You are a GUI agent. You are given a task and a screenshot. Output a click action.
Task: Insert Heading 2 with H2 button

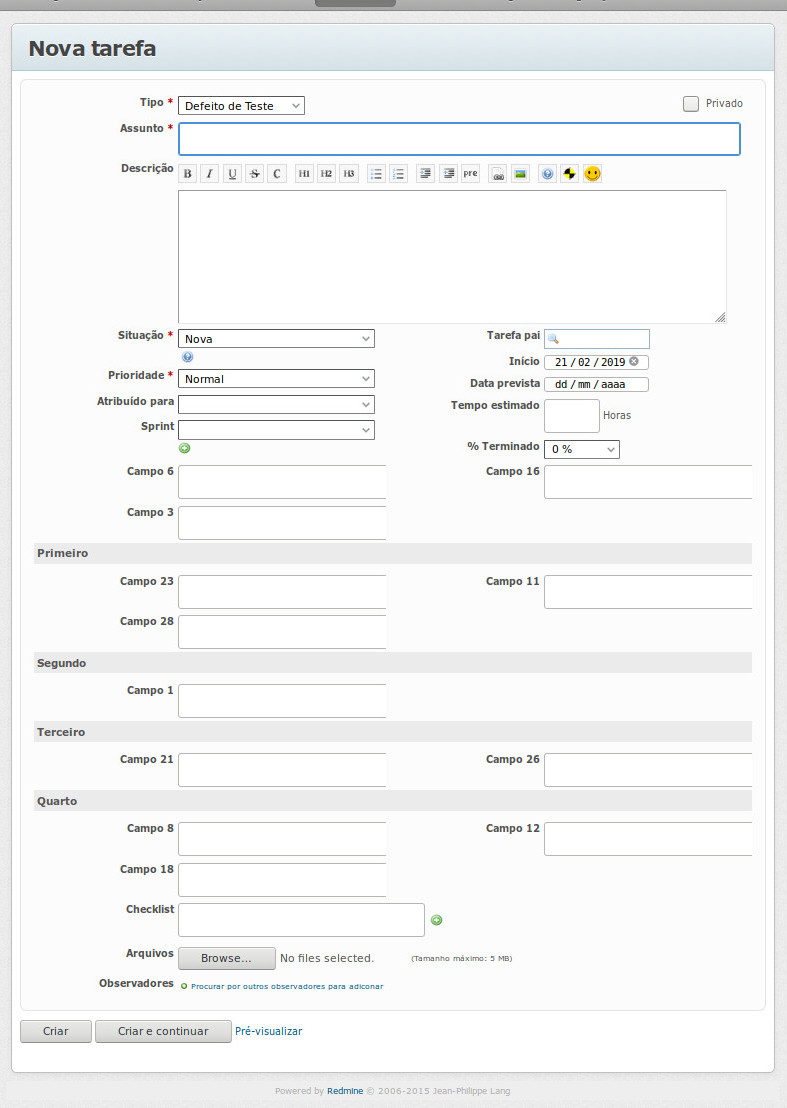point(326,174)
